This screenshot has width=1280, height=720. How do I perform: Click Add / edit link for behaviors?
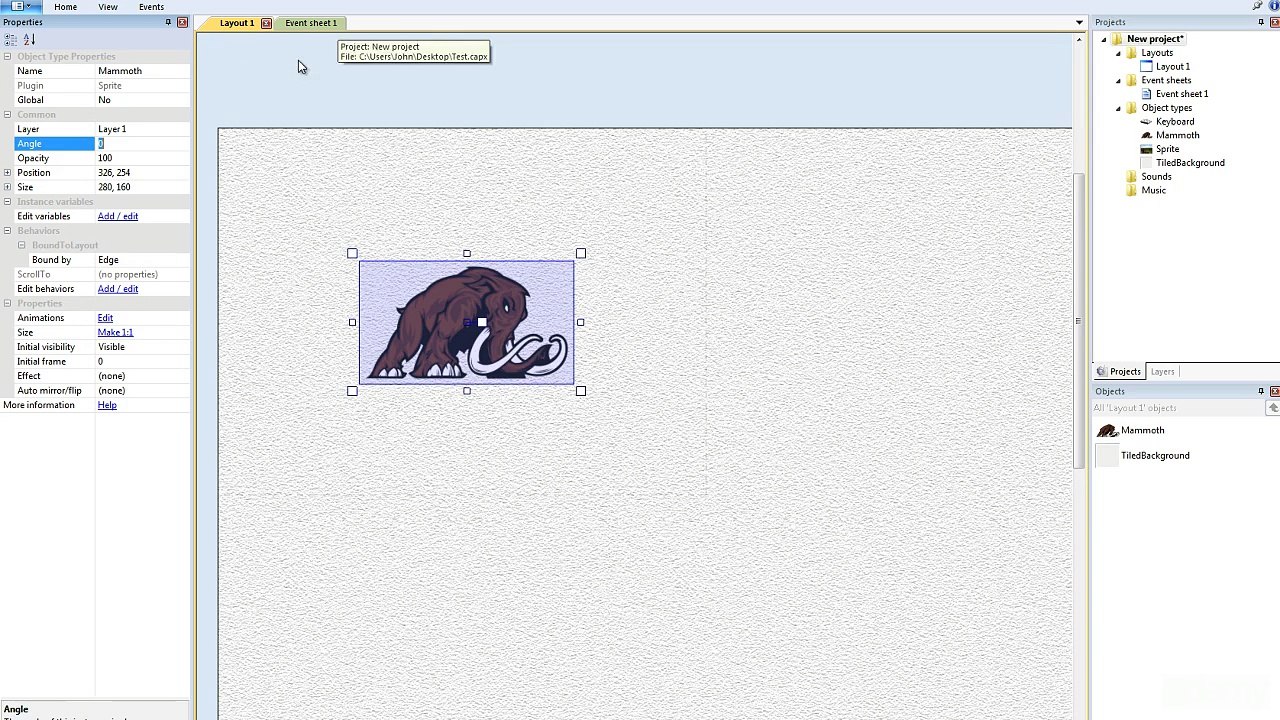pos(118,289)
